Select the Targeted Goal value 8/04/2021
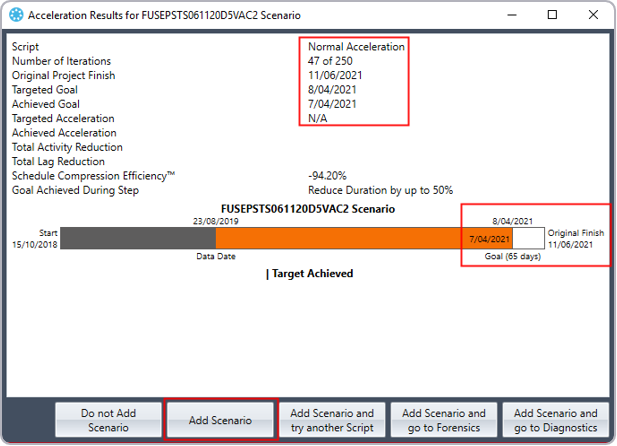The width and height of the screenshot is (617, 446). click(332, 90)
